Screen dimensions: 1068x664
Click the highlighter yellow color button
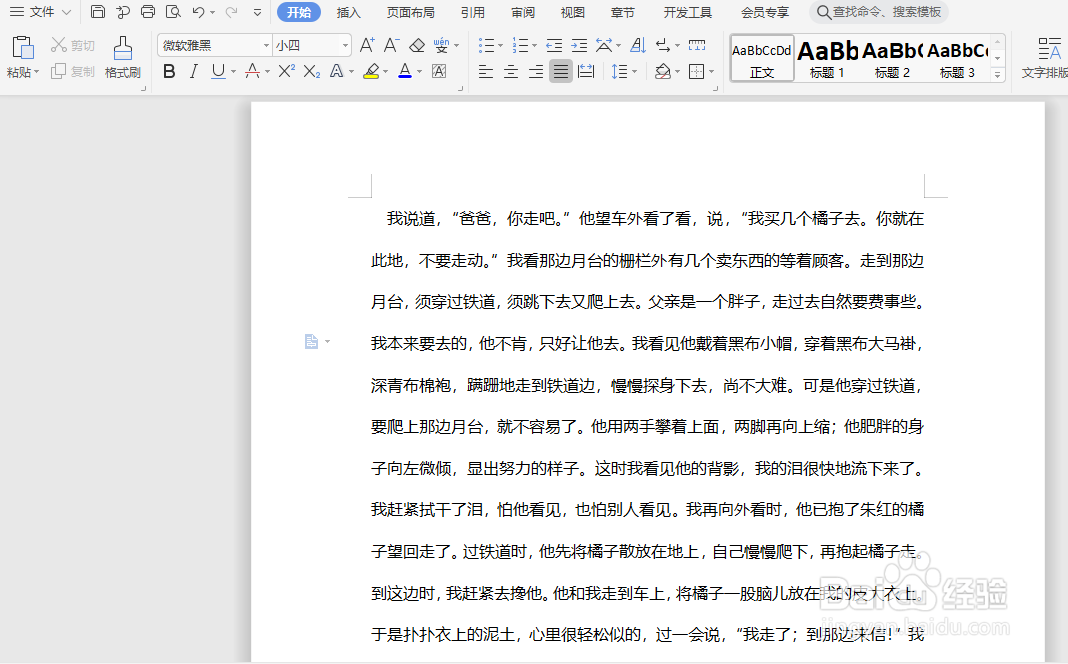[371, 71]
